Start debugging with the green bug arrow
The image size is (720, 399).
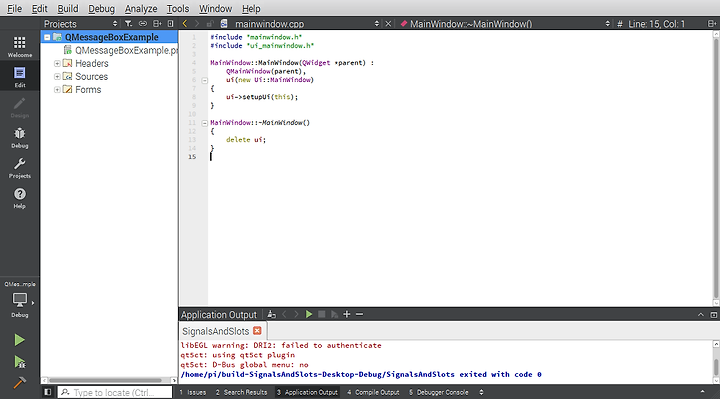[19, 362]
